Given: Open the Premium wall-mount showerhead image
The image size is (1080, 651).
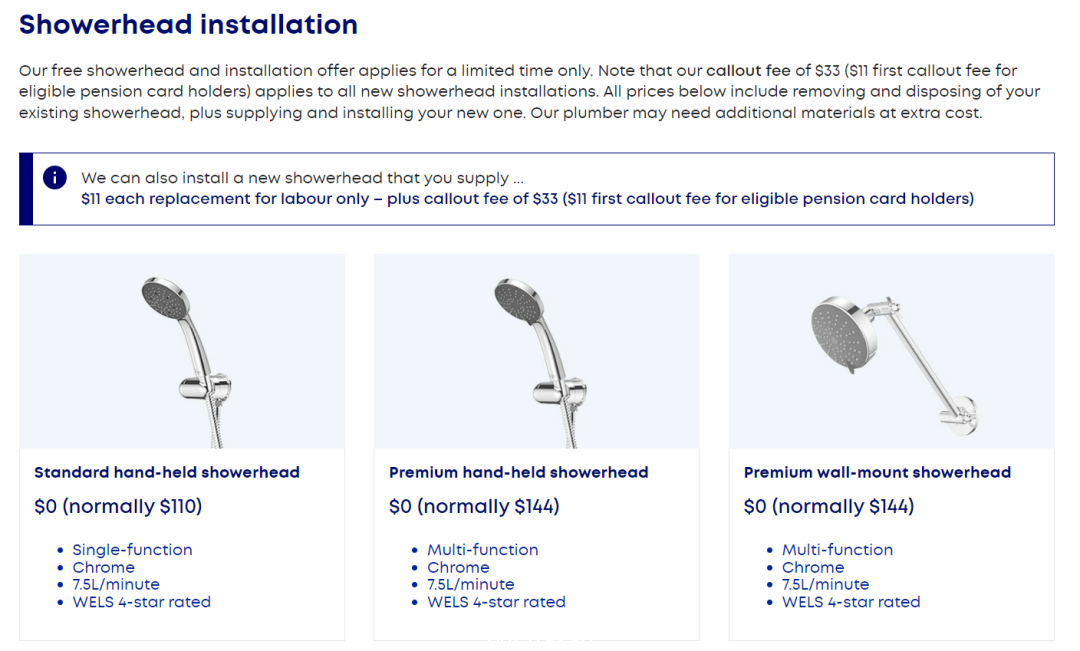Looking at the screenshot, I should pyautogui.click(x=891, y=351).
